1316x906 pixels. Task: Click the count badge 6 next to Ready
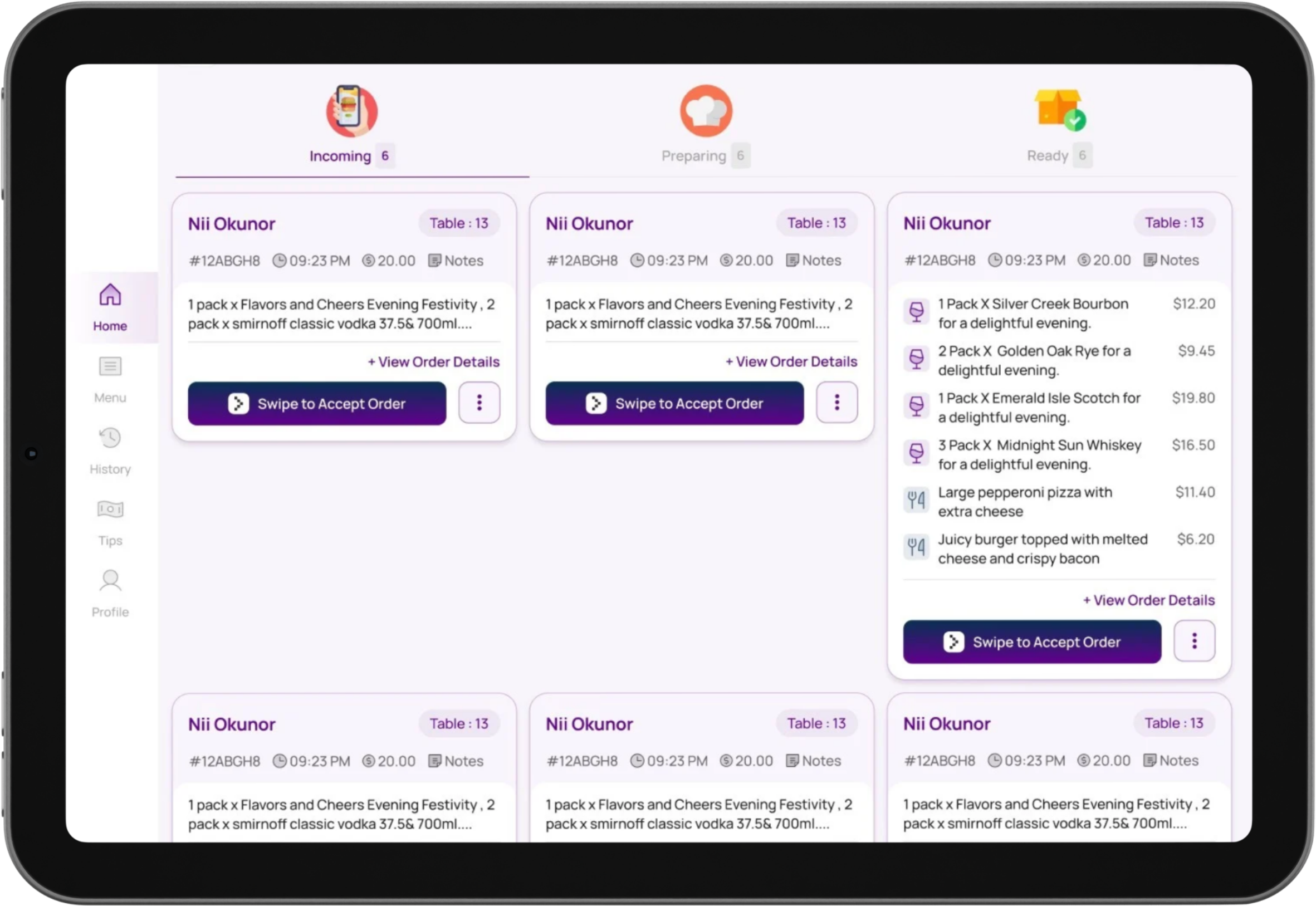(x=1083, y=155)
